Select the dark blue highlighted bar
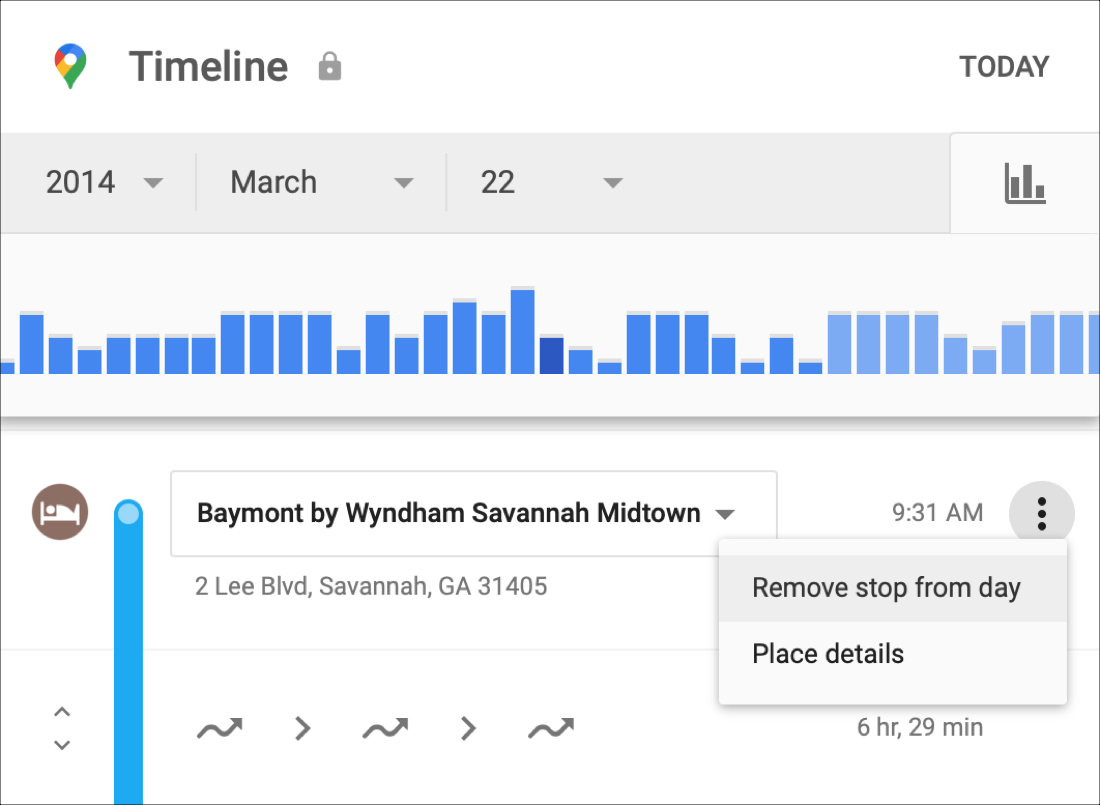 coord(551,355)
